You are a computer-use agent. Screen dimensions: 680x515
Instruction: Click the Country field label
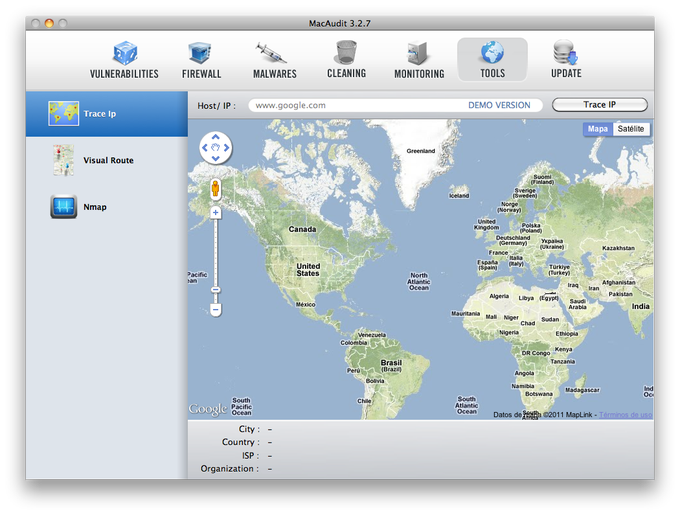(x=241, y=442)
